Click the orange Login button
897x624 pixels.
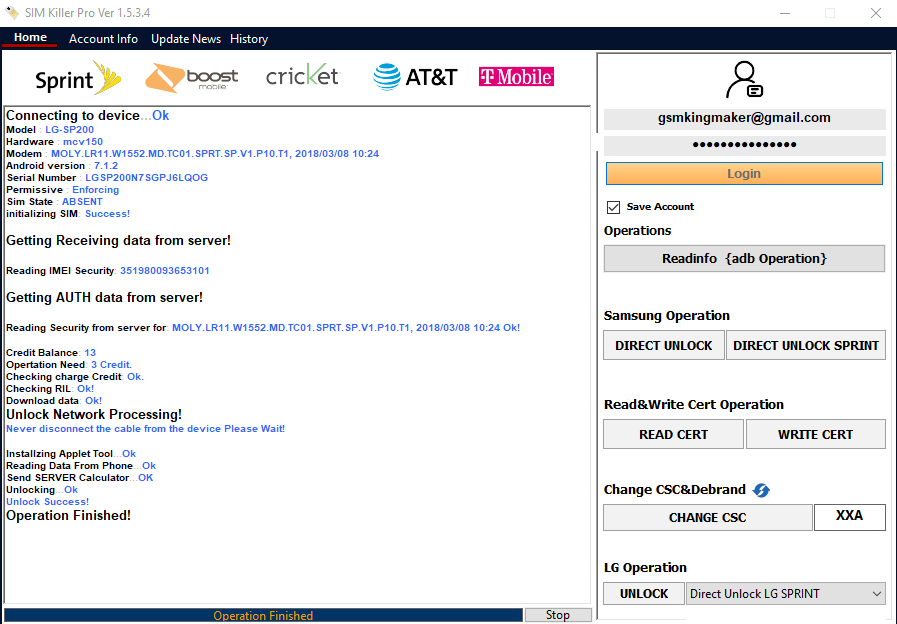coord(744,173)
